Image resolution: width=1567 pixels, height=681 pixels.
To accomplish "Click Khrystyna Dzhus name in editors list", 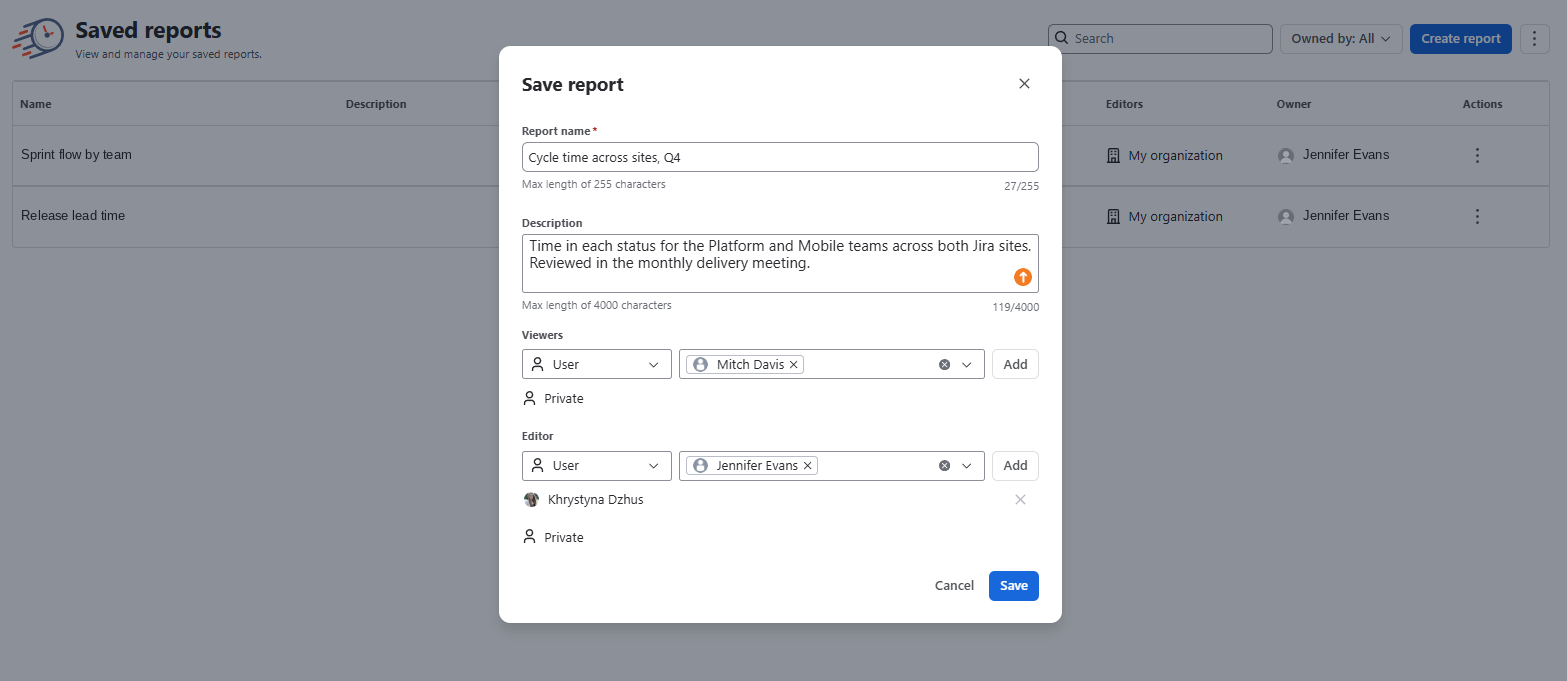I will (596, 500).
